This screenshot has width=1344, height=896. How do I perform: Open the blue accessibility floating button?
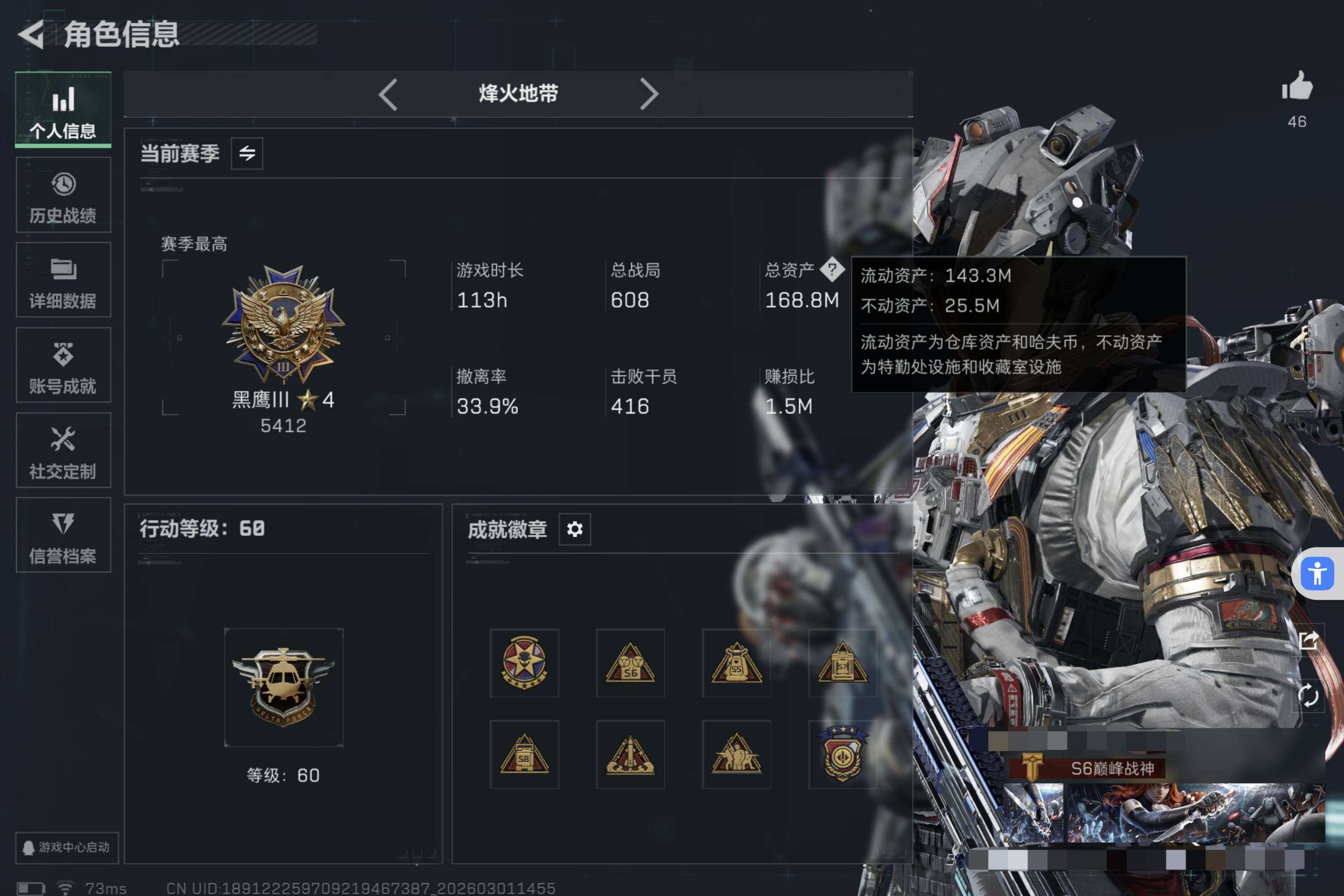click(1317, 574)
